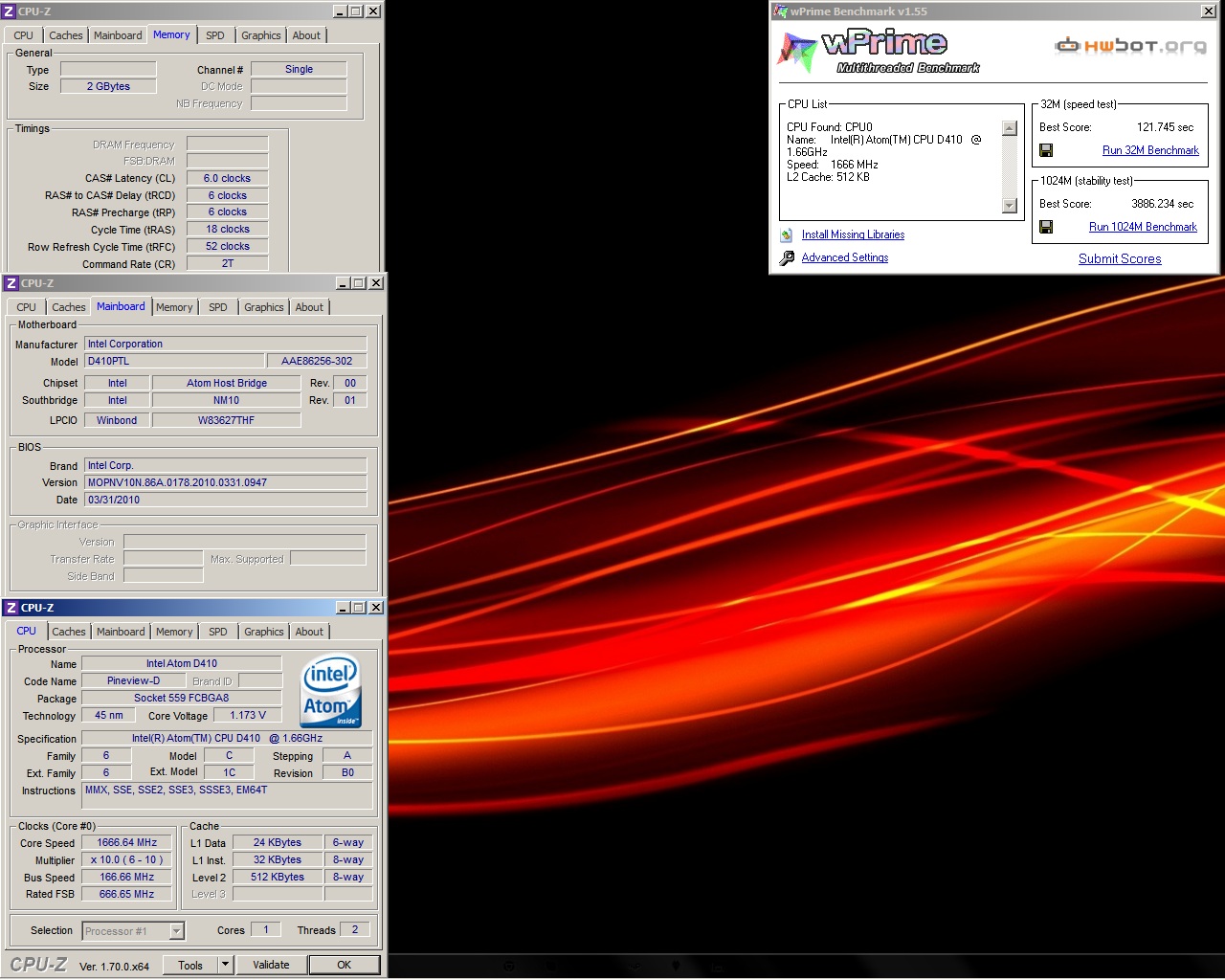Select Mainboard tab in middle CPU-Z window
This screenshot has width=1225, height=980.
click(121, 306)
